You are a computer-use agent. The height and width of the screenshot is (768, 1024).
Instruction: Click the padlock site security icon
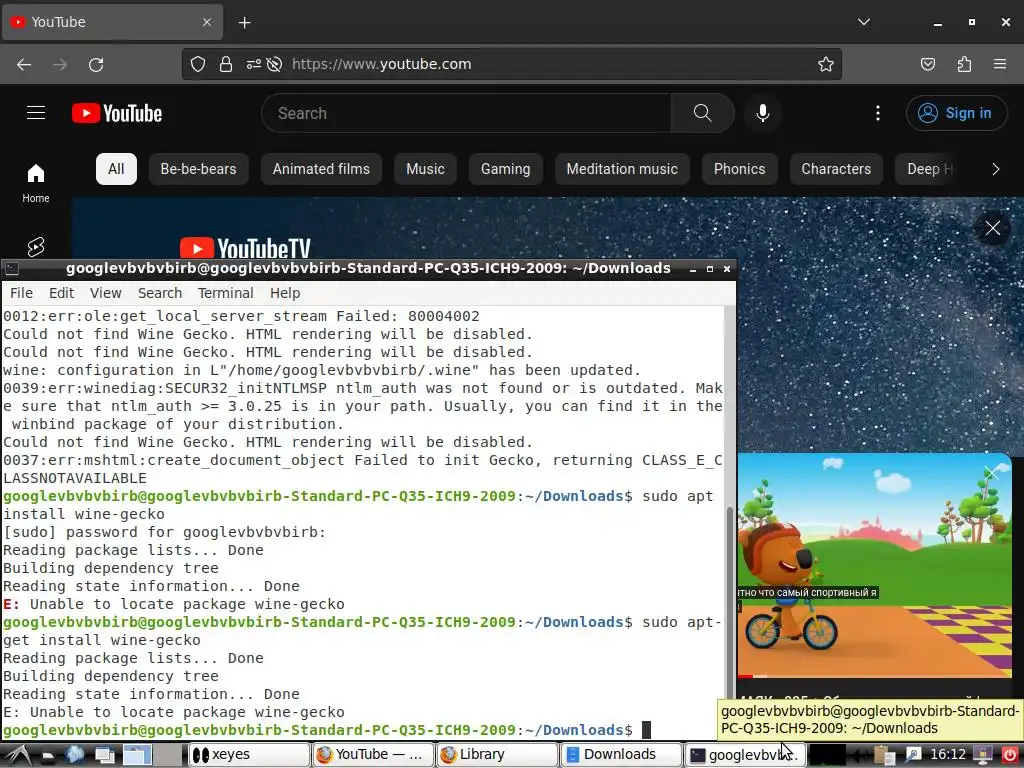click(x=226, y=64)
